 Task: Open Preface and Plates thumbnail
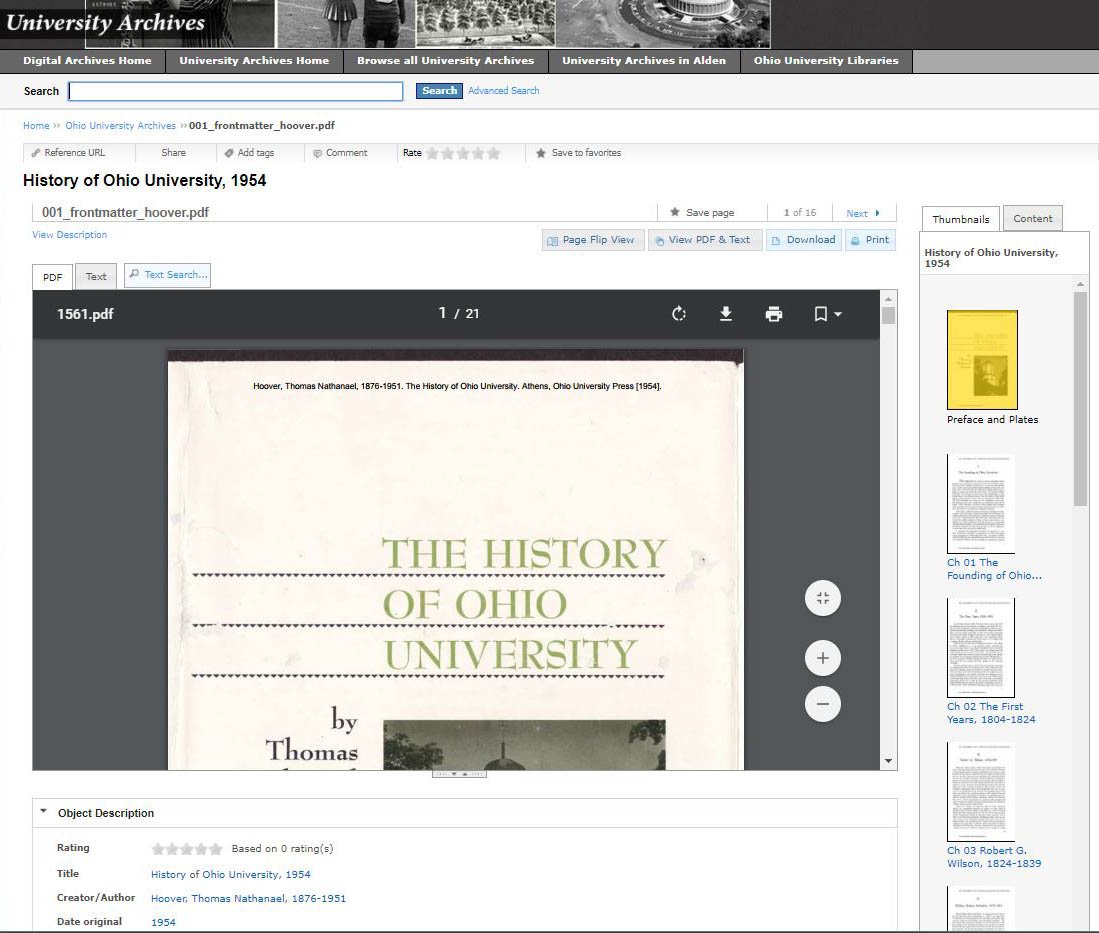point(982,360)
